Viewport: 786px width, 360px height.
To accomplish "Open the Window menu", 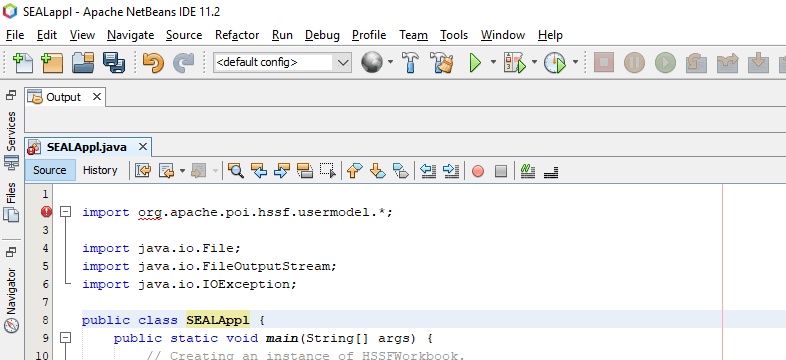I will 503,35.
